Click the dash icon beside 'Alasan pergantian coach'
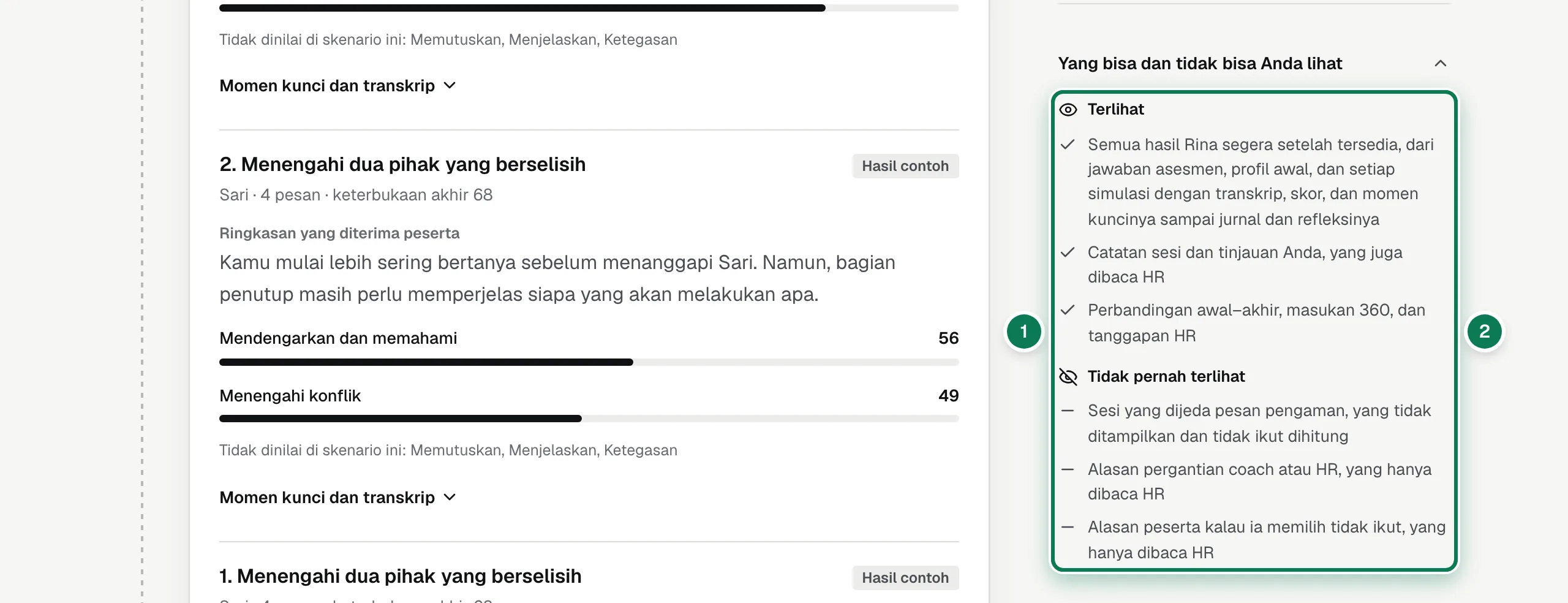Viewport: 1568px width, 603px height. pos(1068,469)
